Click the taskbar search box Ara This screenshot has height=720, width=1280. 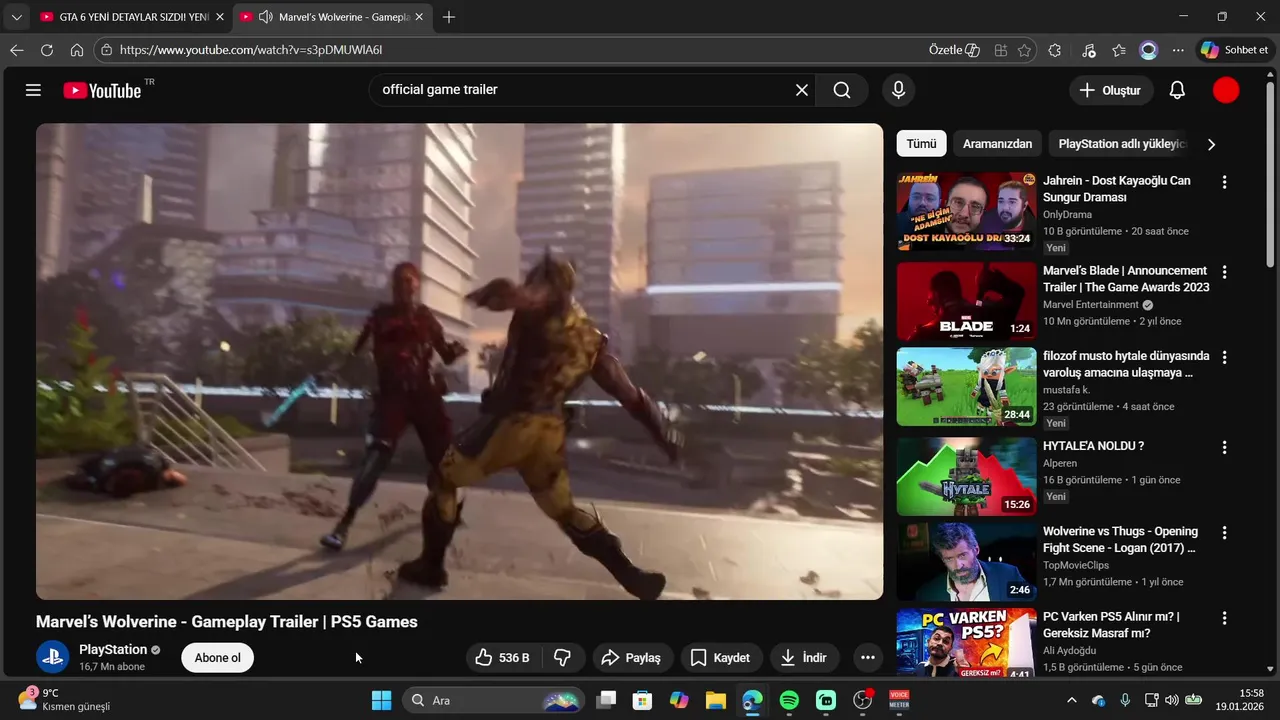[492, 700]
